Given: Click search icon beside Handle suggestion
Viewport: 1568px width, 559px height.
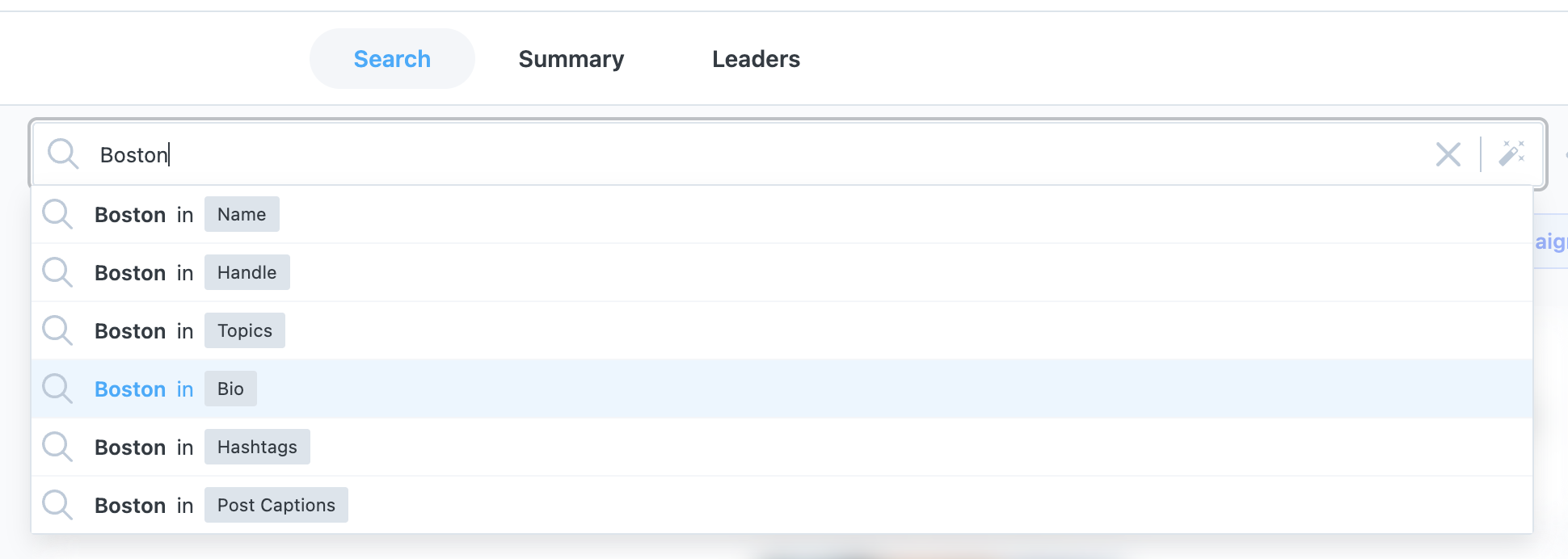Looking at the screenshot, I should click(x=57, y=273).
